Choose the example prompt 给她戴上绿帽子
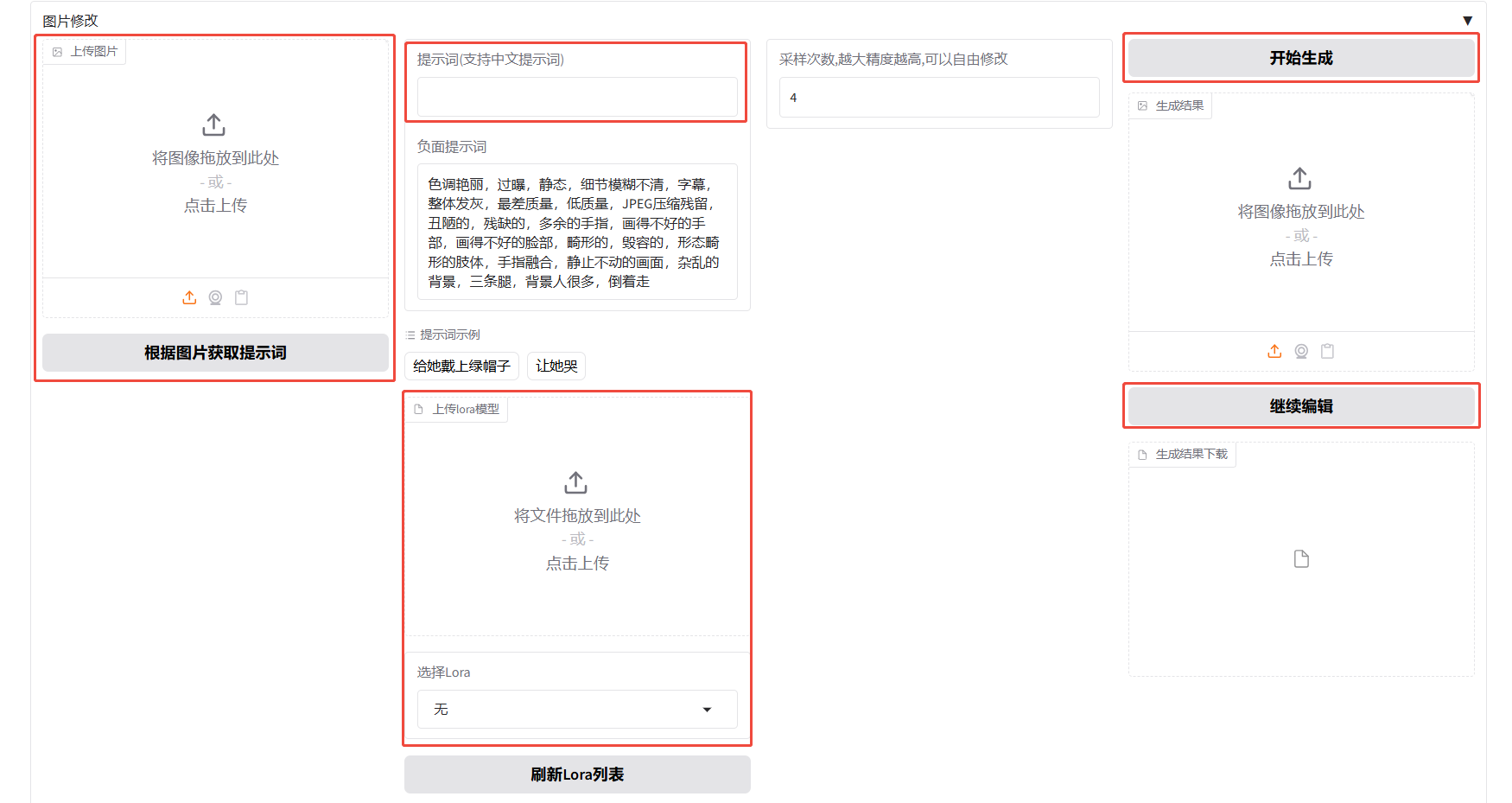This screenshot has width=1512, height=803. point(461,366)
